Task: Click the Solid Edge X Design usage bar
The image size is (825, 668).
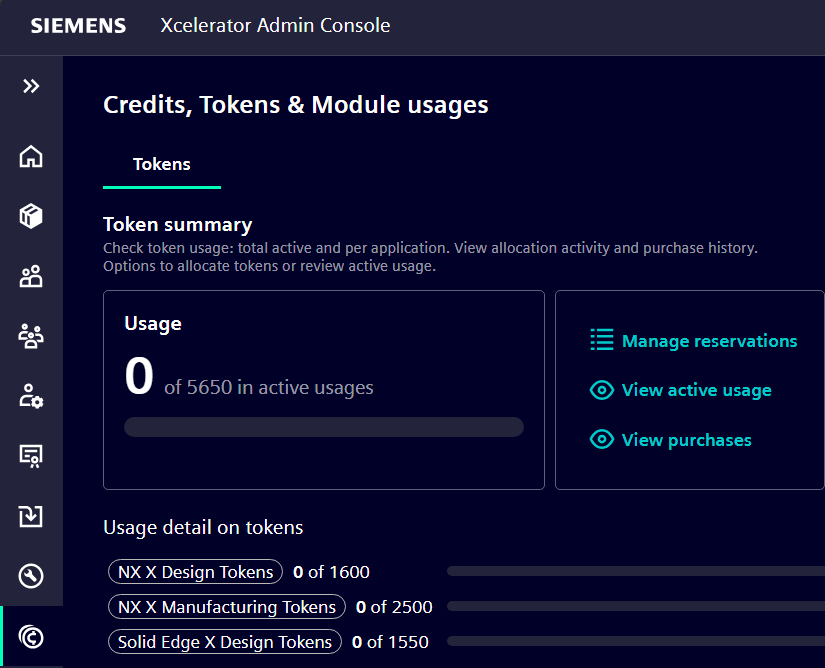Action: [636, 641]
